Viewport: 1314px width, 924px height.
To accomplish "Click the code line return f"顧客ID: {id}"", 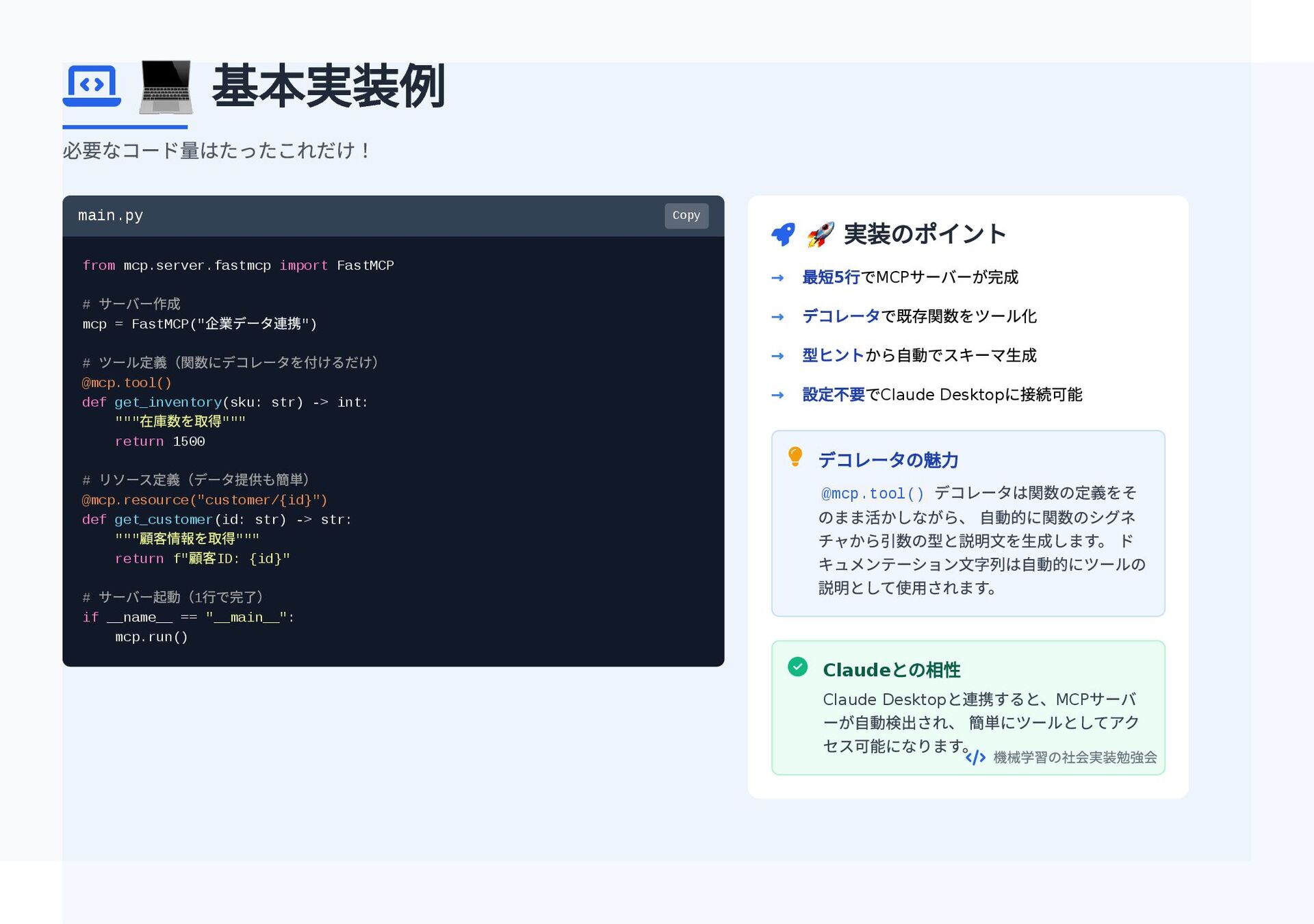I will coord(203,559).
